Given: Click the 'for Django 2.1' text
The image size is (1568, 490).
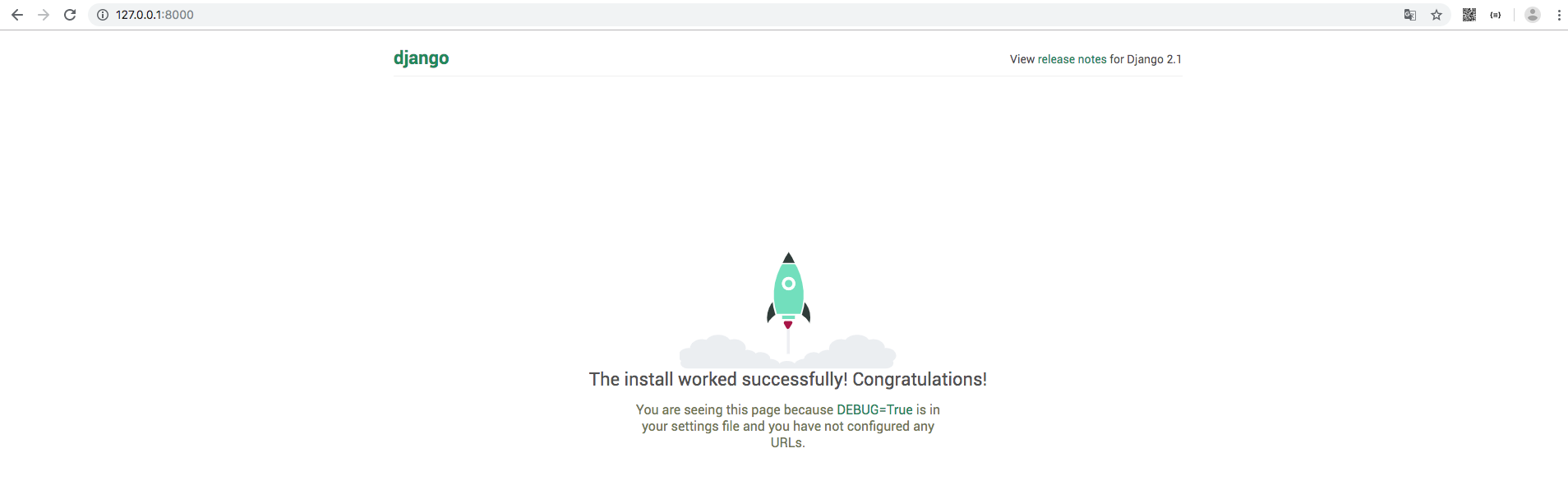Looking at the screenshot, I should (x=1146, y=59).
